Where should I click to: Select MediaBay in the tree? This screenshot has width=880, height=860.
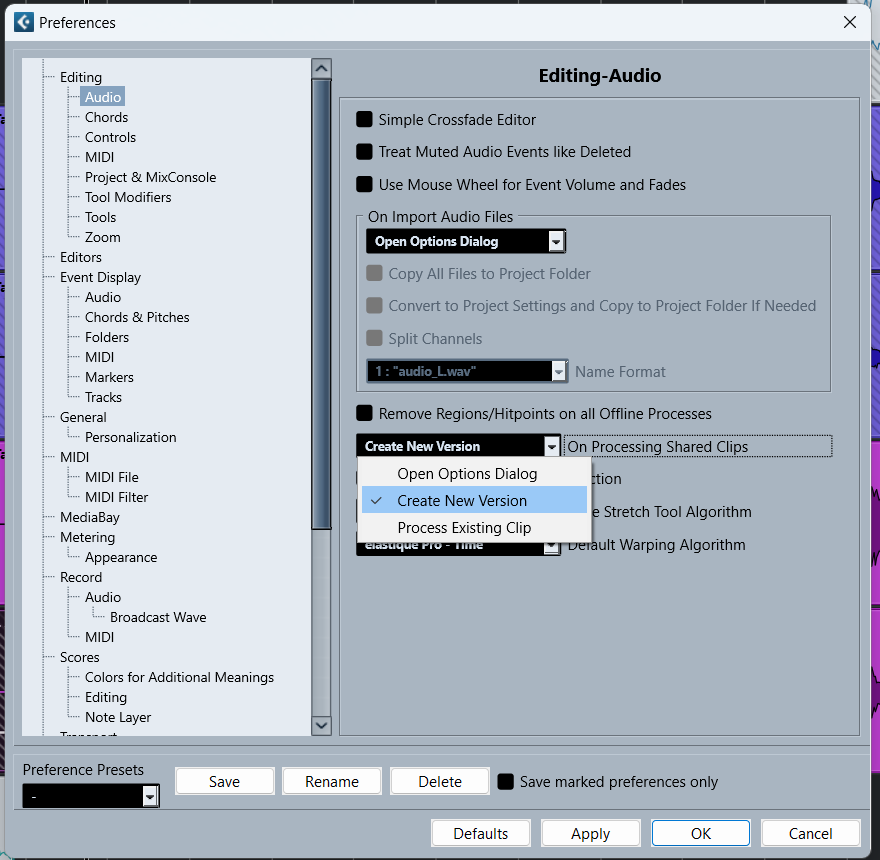(x=90, y=517)
